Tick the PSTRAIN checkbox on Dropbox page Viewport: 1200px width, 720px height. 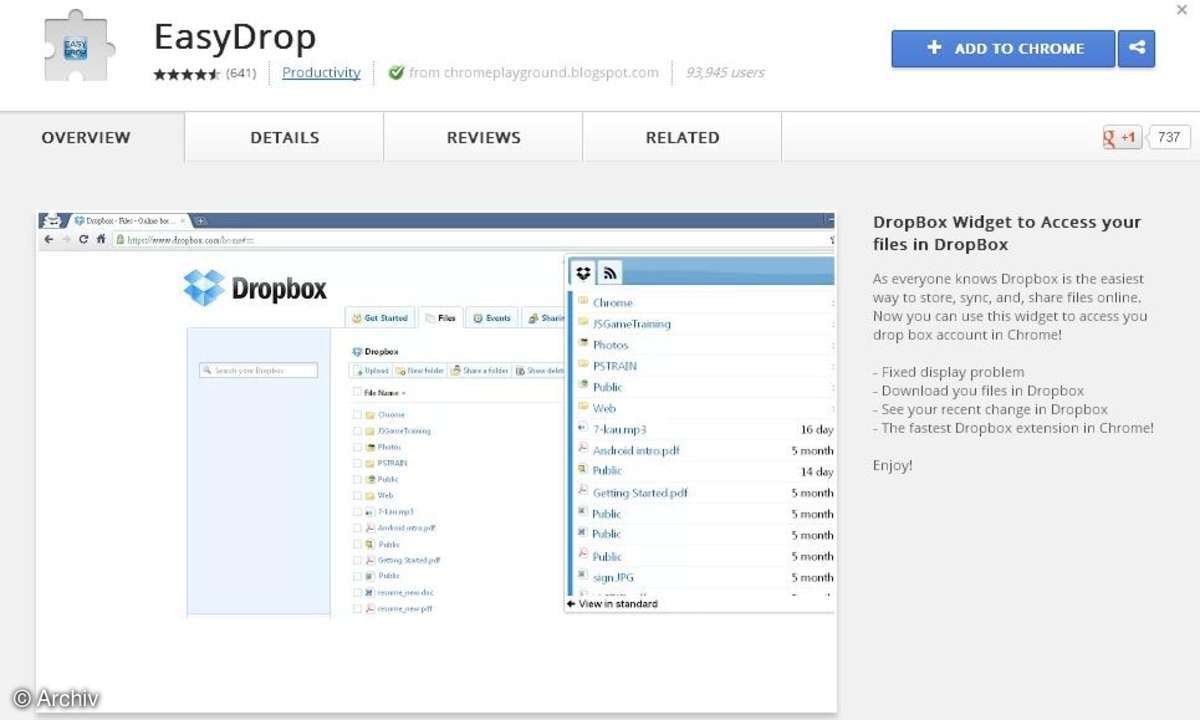[357, 463]
